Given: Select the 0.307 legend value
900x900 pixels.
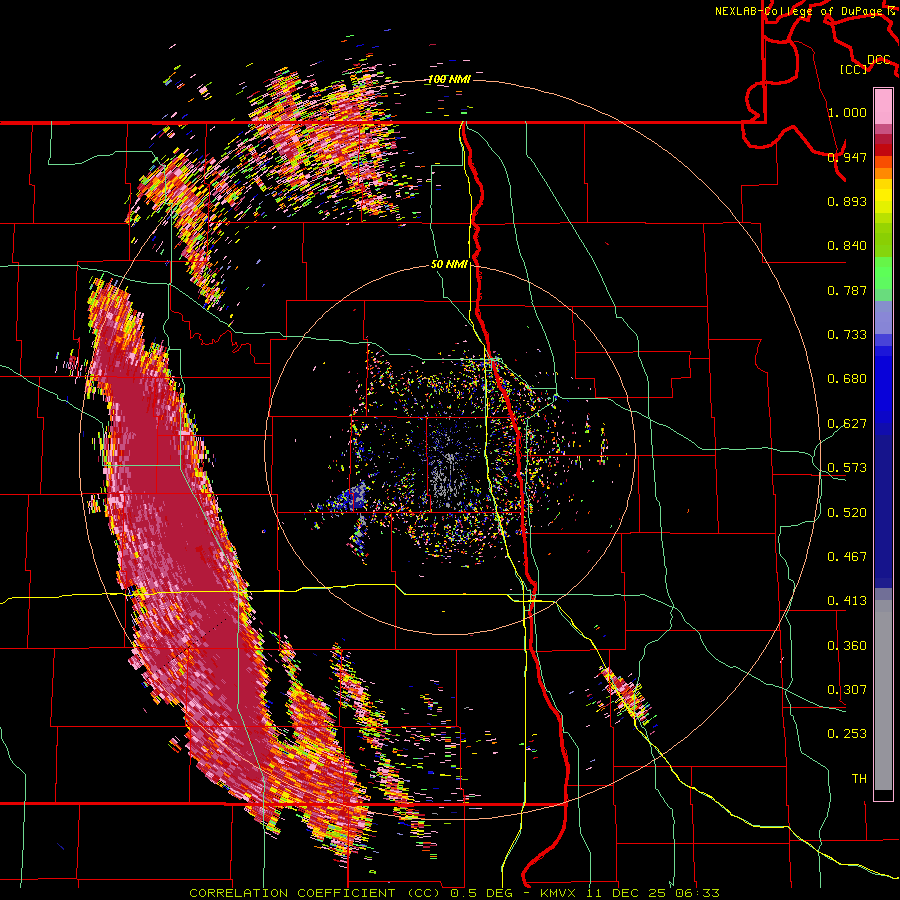Looking at the screenshot, I should tap(847, 690).
